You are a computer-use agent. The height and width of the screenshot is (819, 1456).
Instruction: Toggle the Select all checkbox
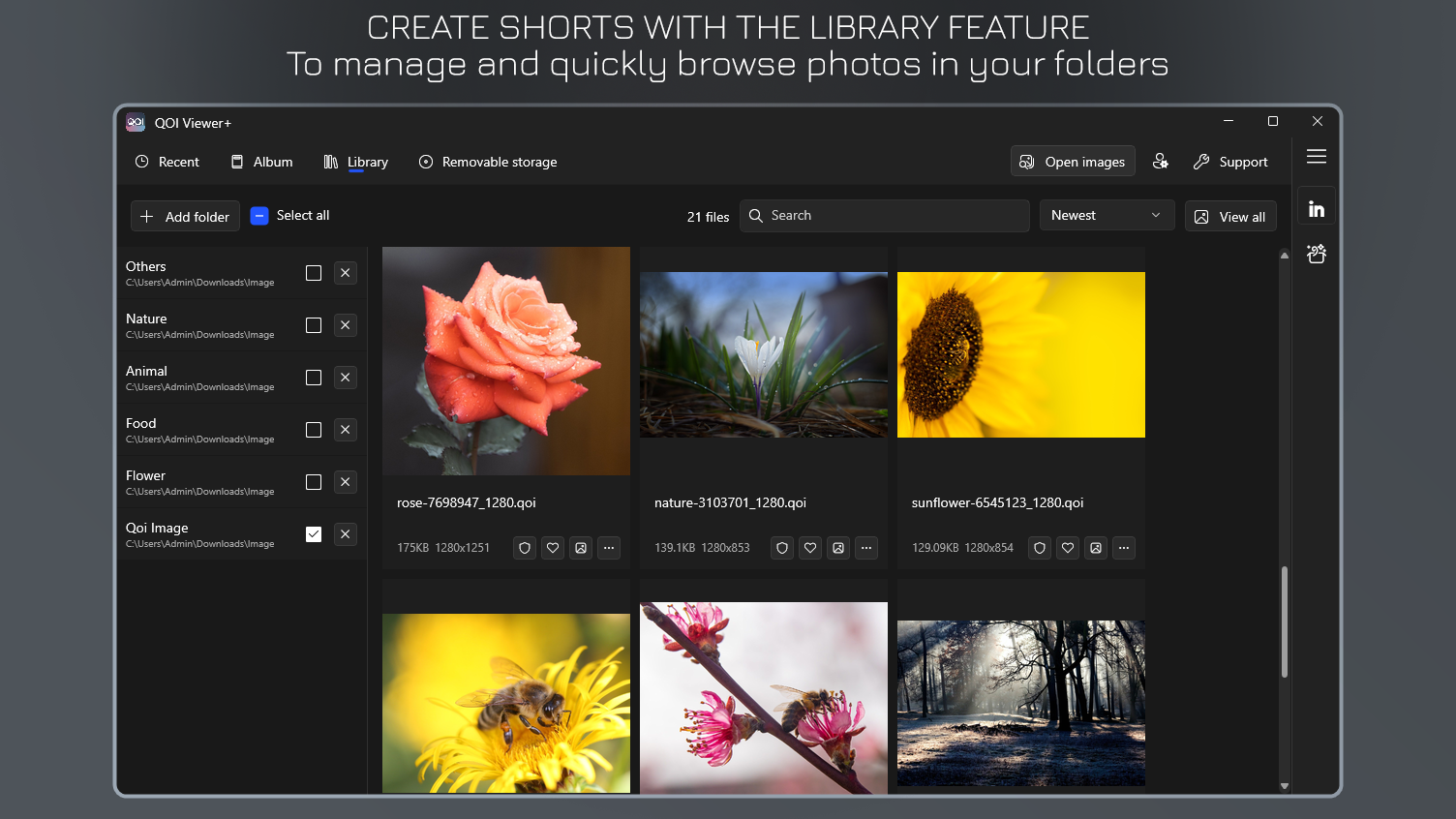tap(259, 216)
